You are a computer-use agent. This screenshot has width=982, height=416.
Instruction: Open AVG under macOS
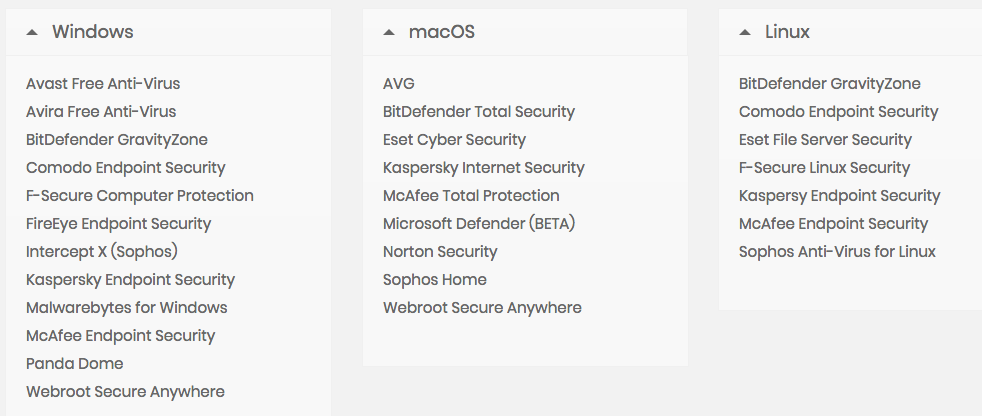[x=398, y=84]
